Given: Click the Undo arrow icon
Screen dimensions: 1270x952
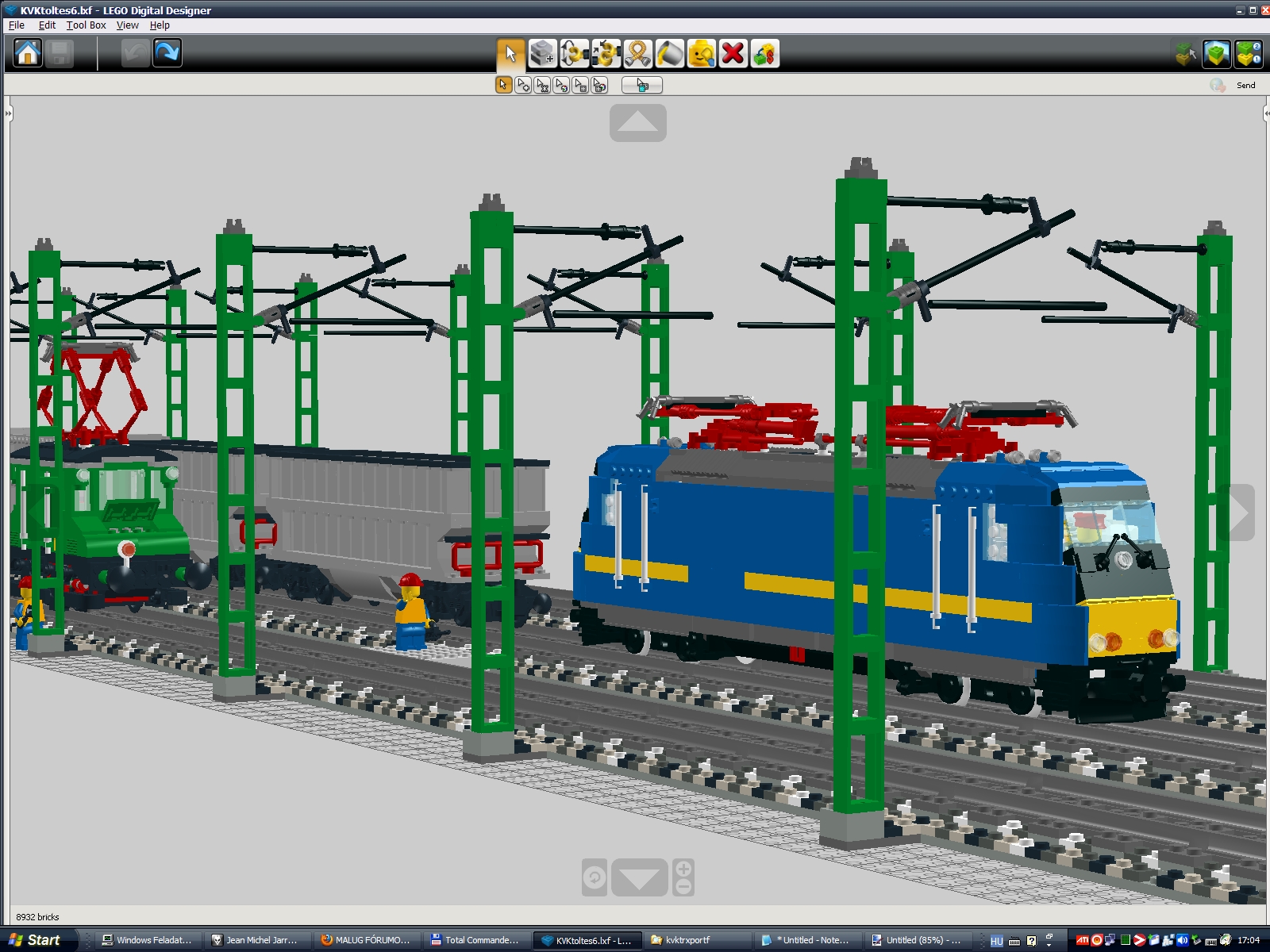Looking at the screenshot, I should pos(136,53).
